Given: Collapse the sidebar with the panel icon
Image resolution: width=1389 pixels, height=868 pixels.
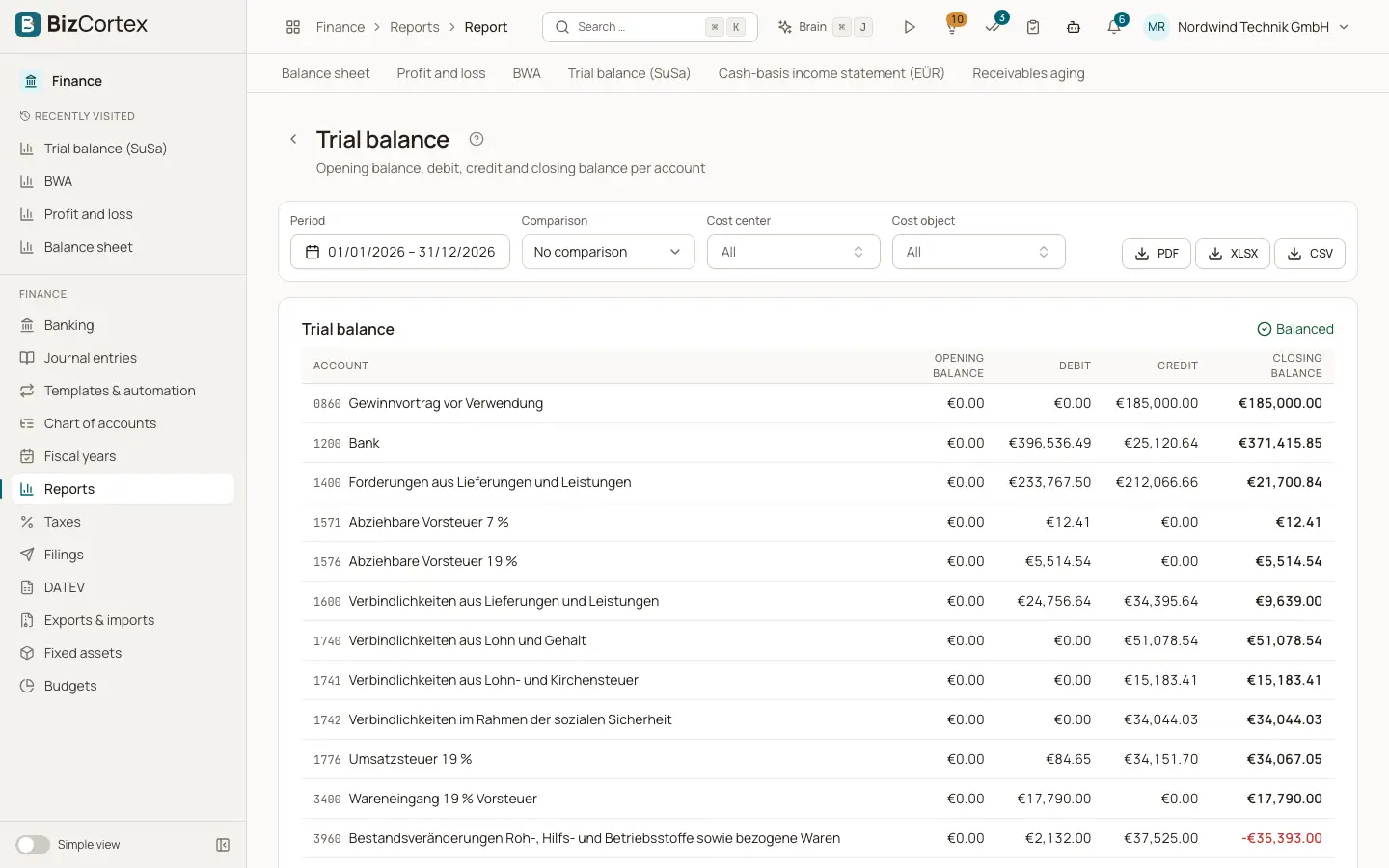Looking at the screenshot, I should (x=223, y=845).
